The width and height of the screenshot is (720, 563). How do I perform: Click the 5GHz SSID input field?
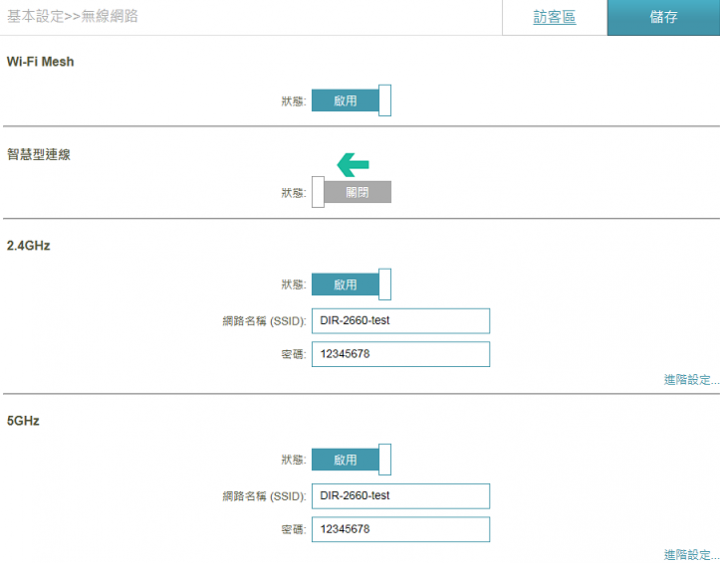coord(401,496)
